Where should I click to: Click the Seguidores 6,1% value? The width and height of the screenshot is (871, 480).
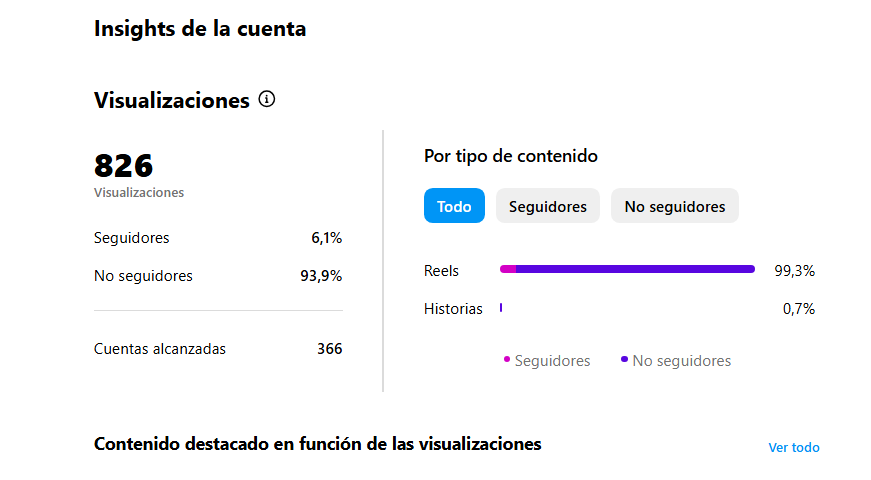click(326, 238)
